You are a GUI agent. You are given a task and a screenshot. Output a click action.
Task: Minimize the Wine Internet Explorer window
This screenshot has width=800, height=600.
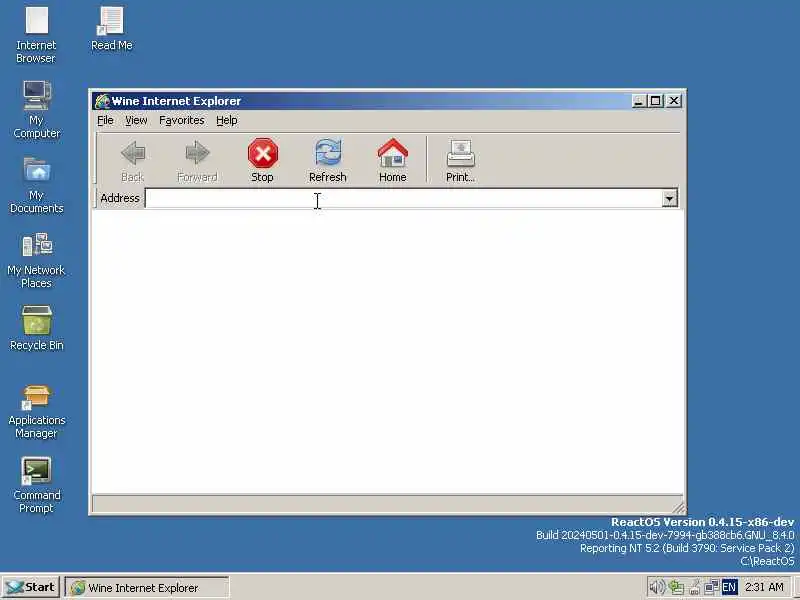point(638,101)
